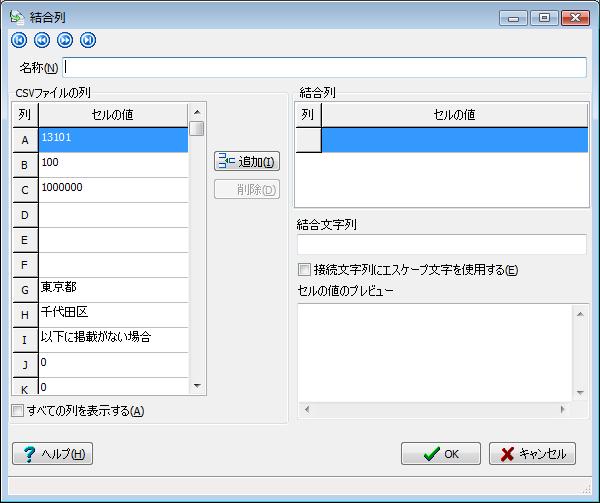Image resolution: width=600 pixels, height=503 pixels.
Task: Select row G with value 東京都
Action: tap(112, 290)
